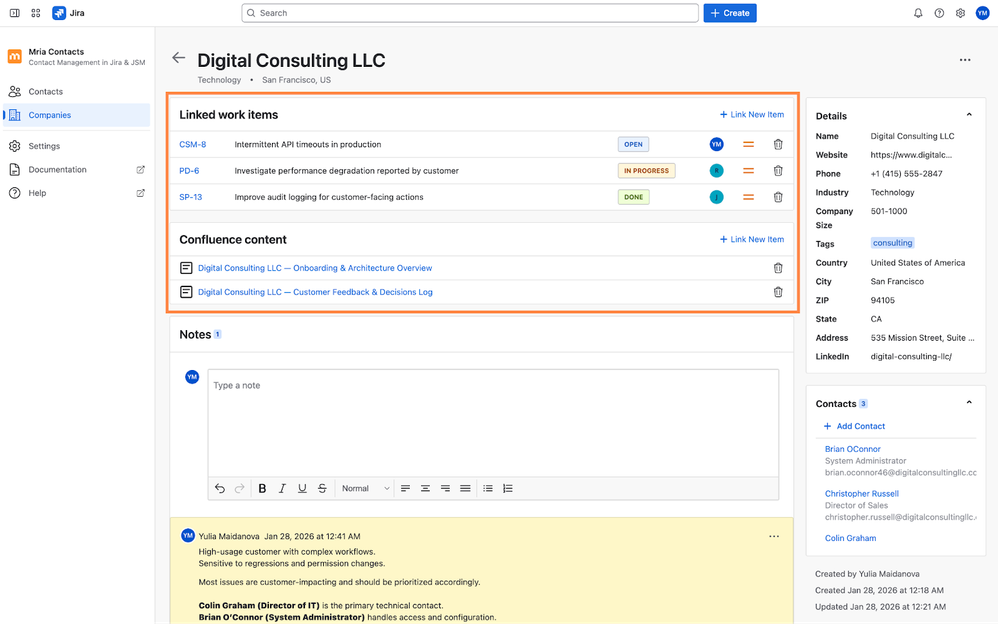Image resolution: width=998 pixels, height=624 pixels.
Task: Open the notifications bell
Action: pyautogui.click(x=918, y=13)
